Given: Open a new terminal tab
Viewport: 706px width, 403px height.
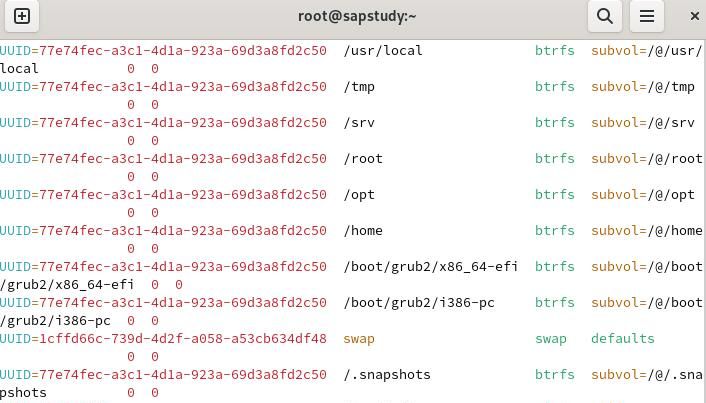Looking at the screenshot, I should click(x=22, y=16).
